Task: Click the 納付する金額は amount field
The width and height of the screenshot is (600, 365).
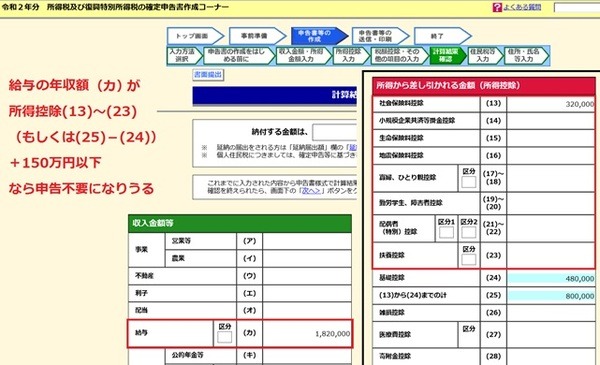Action: [334, 132]
